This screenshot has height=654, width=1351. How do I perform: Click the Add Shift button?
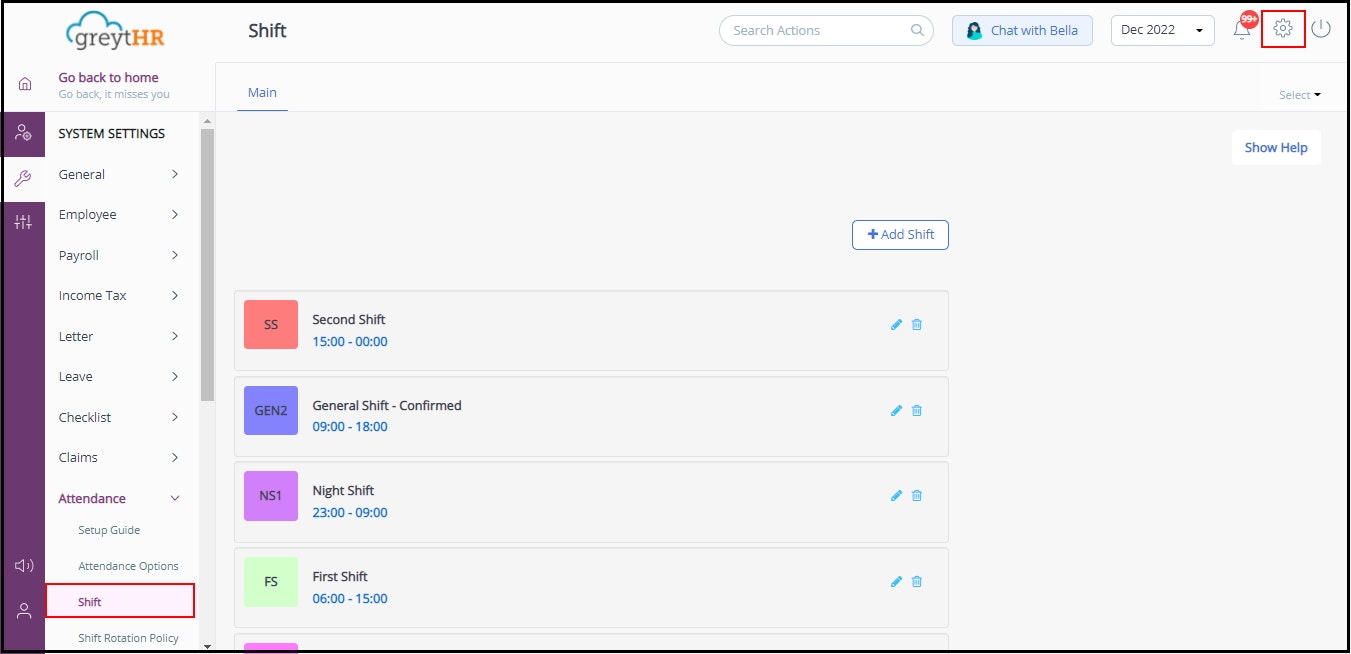coord(900,235)
